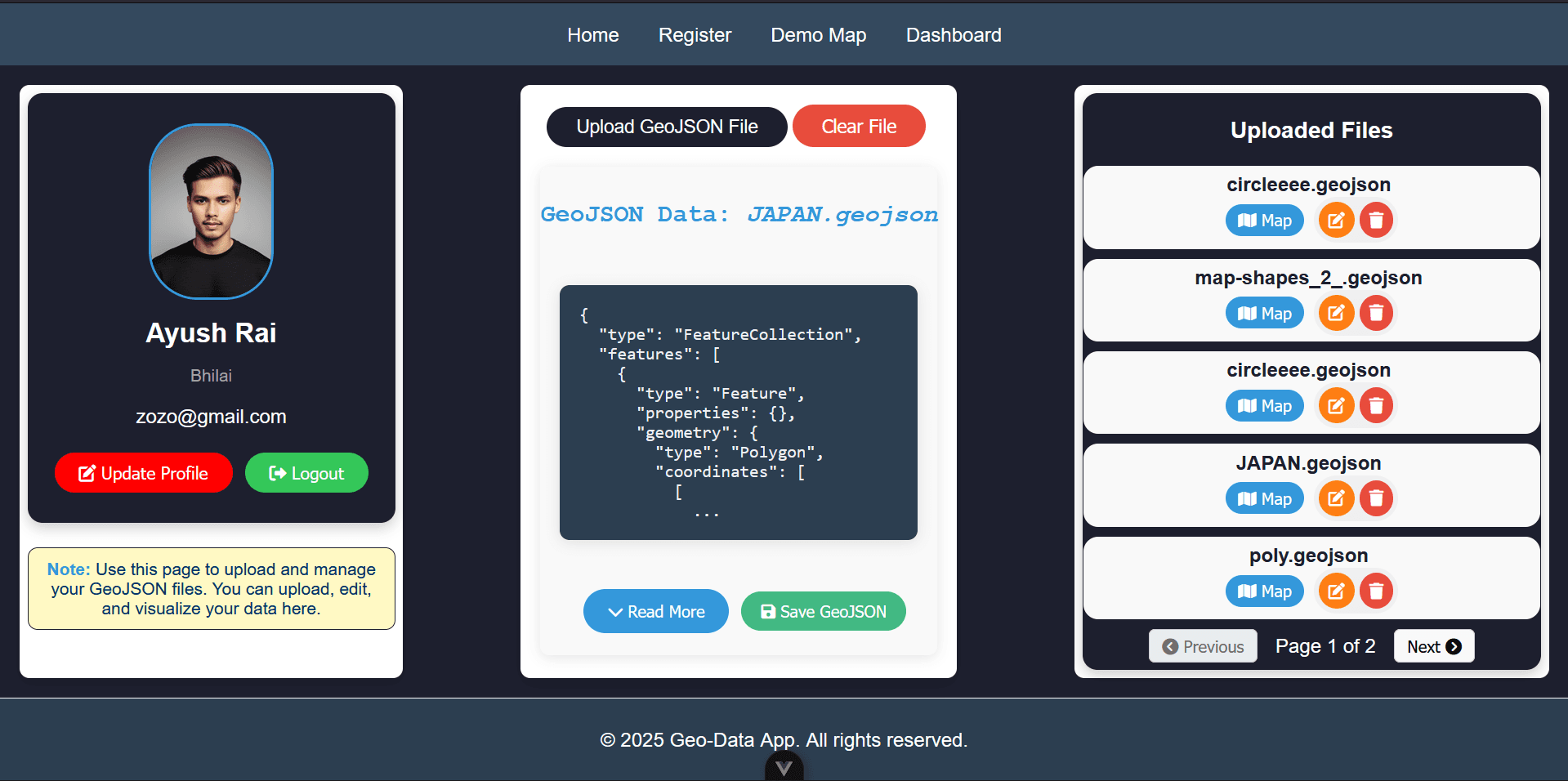Open the Map view for circleeee.geojson
Image resolution: width=1568 pixels, height=781 pixels.
pos(1264,220)
